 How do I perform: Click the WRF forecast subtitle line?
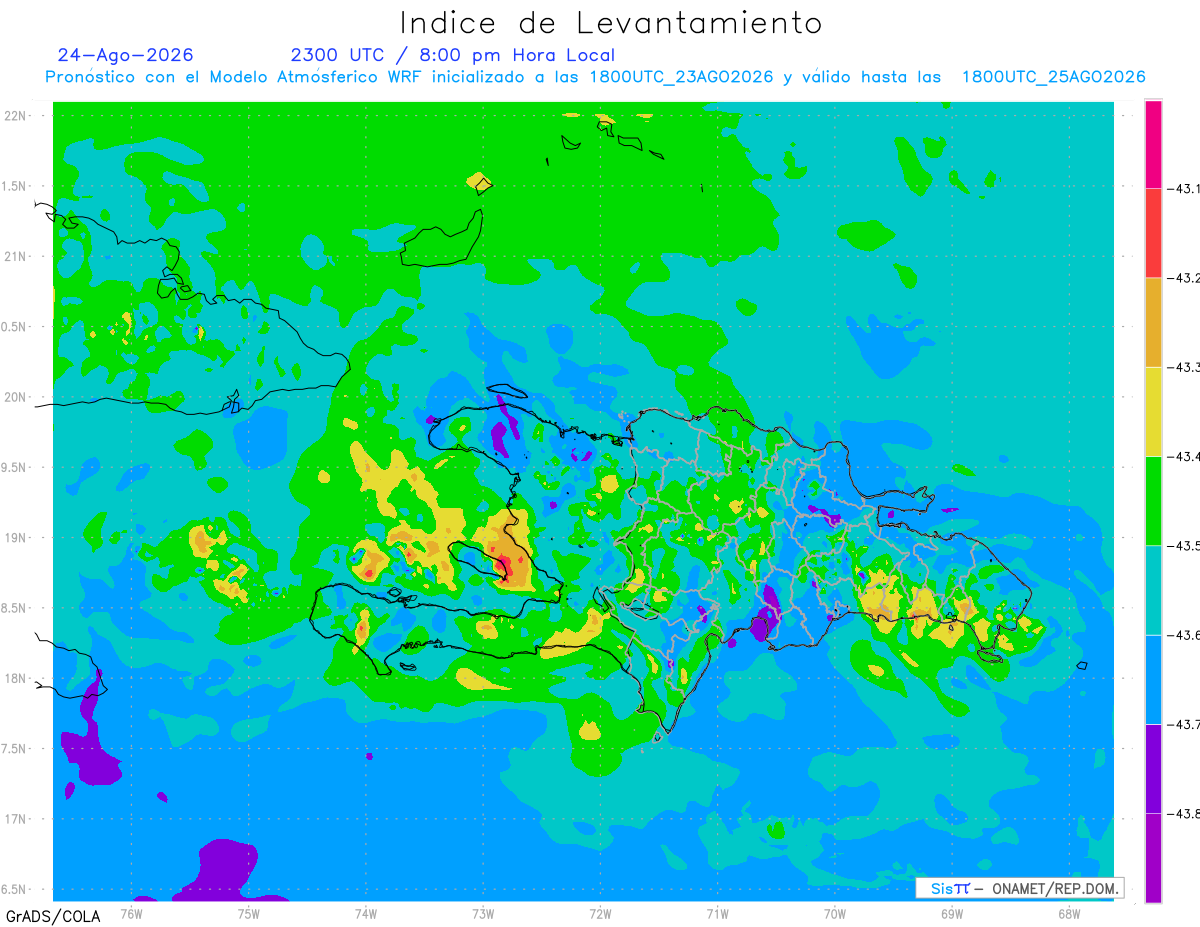coord(596,77)
